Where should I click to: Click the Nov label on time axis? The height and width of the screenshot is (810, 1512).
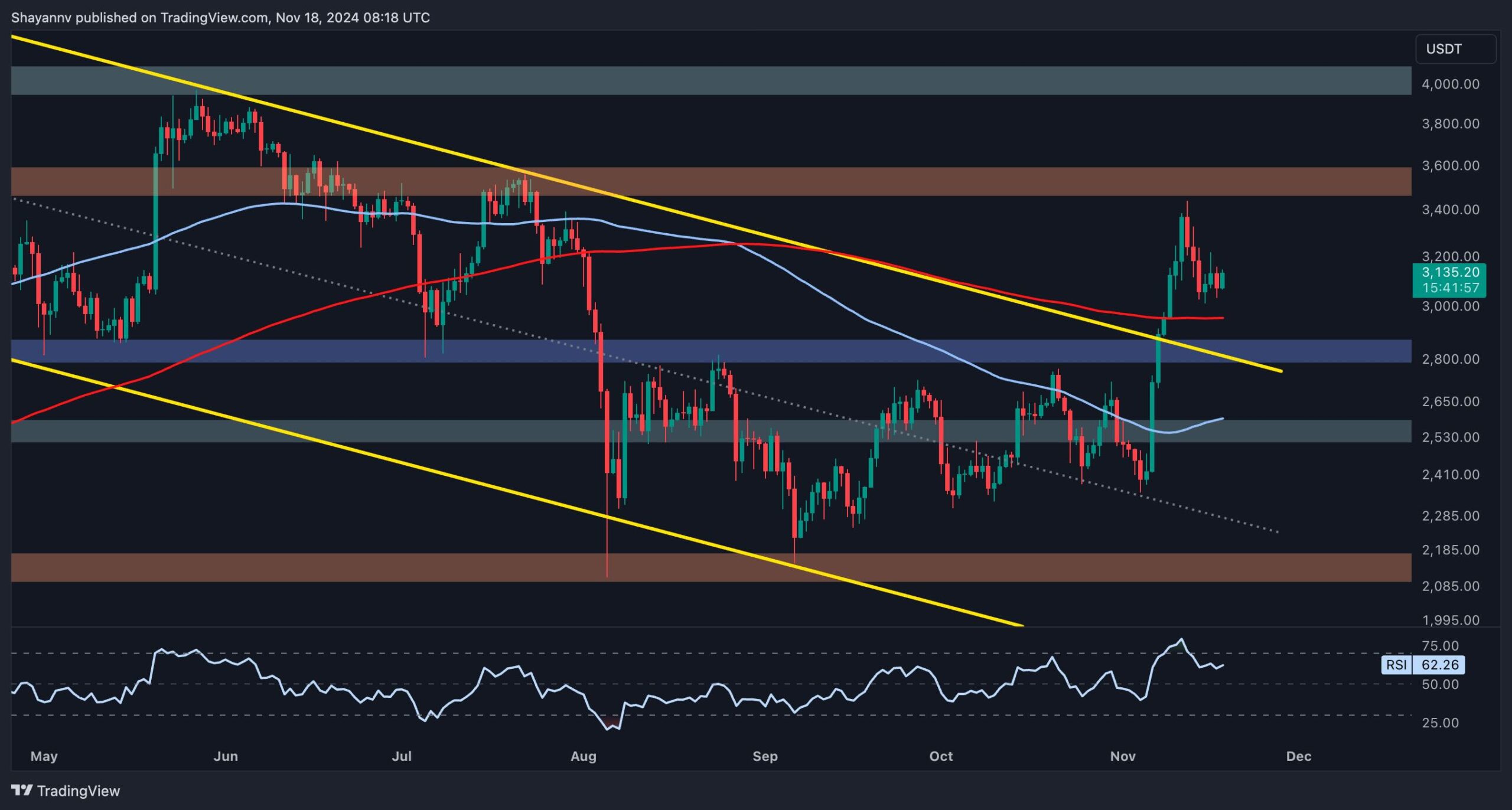pyautogui.click(x=1122, y=756)
